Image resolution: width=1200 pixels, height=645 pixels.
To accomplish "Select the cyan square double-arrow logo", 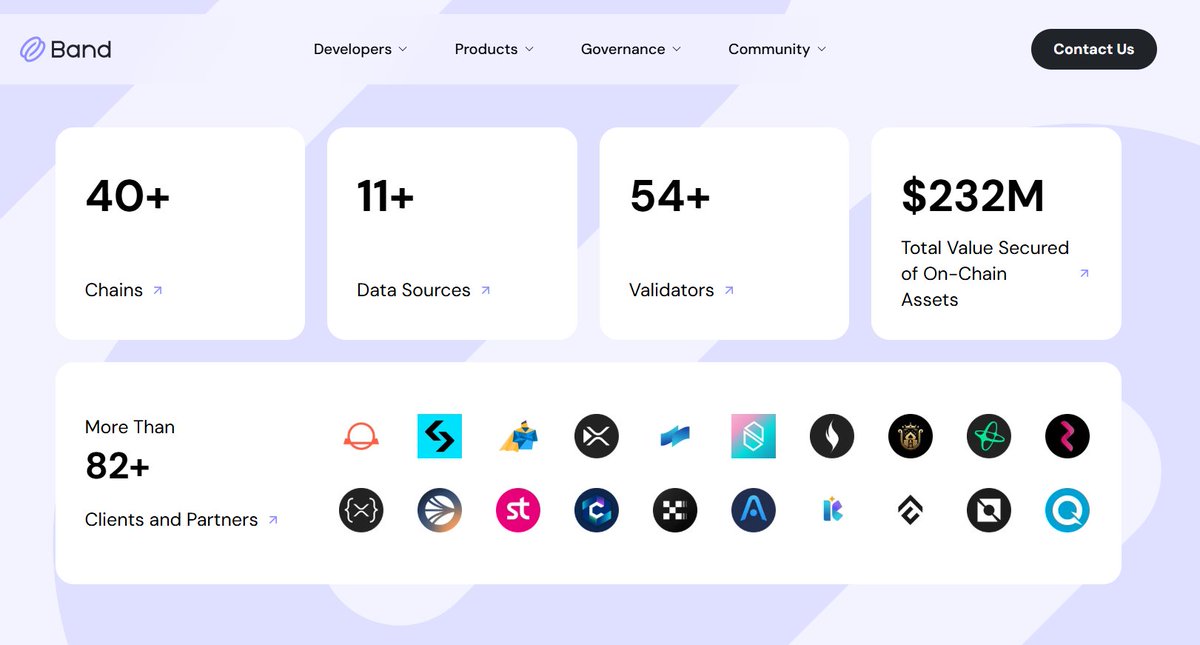I will (x=439, y=436).
